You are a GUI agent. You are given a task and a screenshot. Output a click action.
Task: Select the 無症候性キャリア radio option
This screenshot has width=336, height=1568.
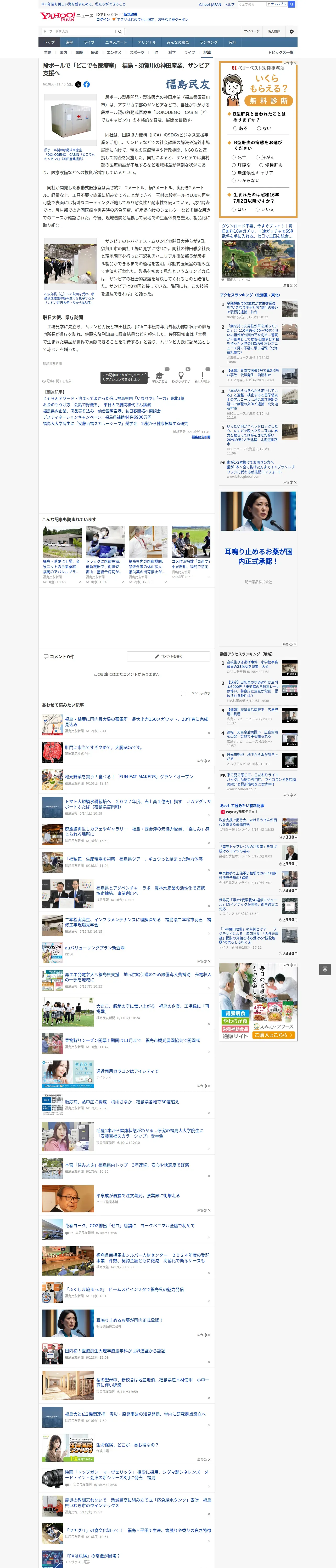coord(234,173)
